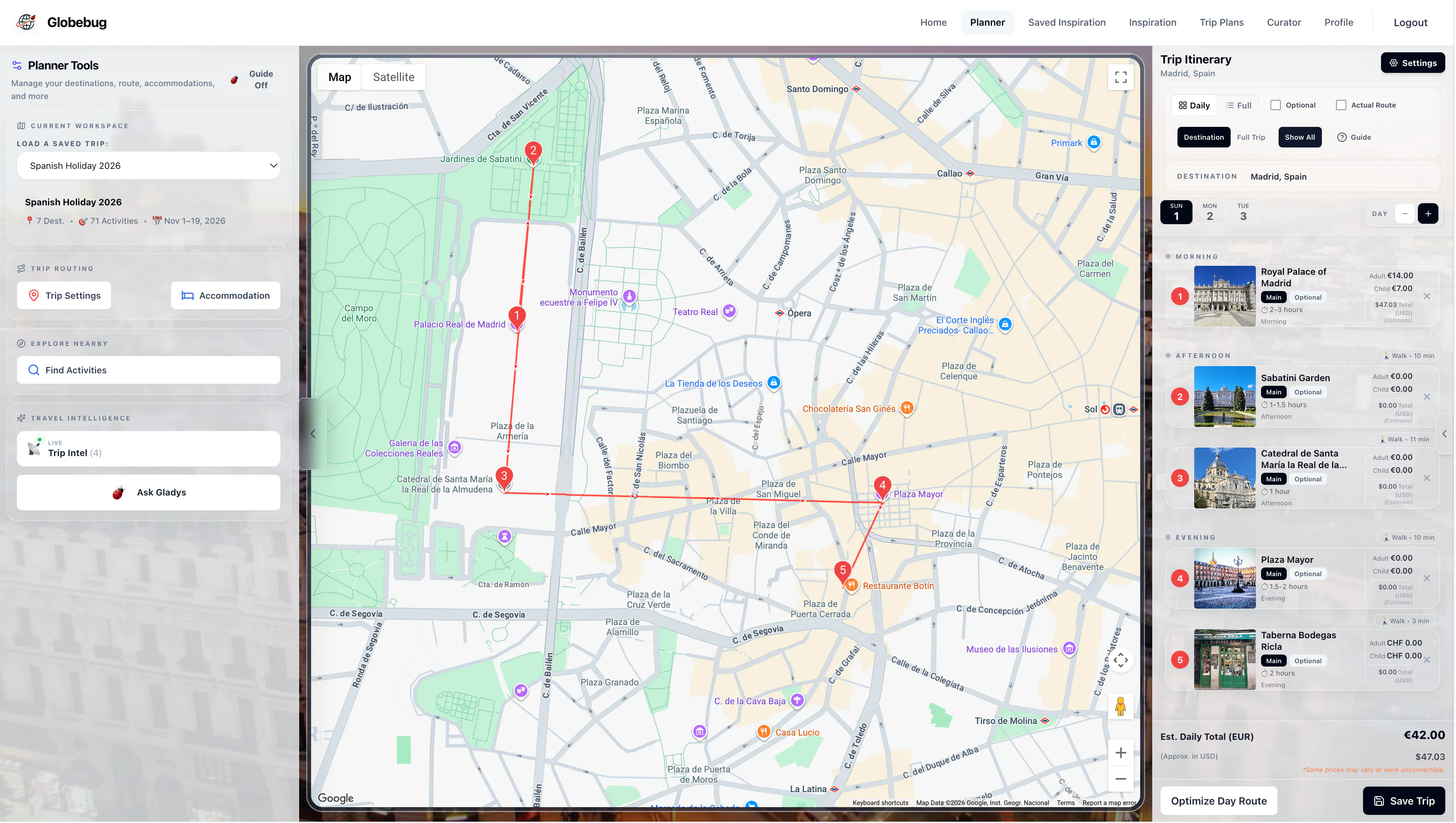Click map marker 2 at Jardines de Sabatini
This screenshot has width=1456, height=823.
tap(533, 152)
